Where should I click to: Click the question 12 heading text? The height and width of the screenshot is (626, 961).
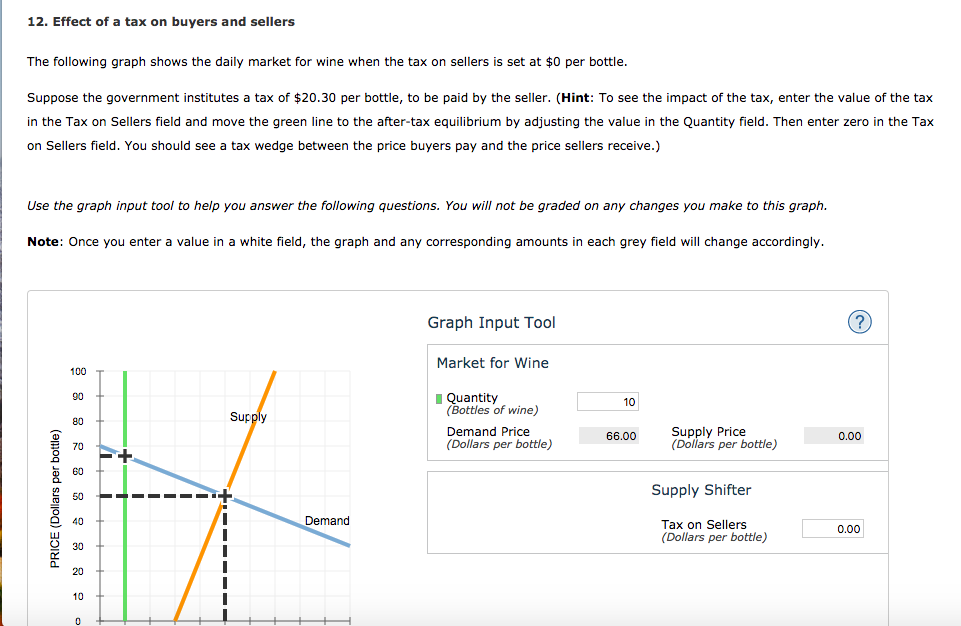pos(161,21)
